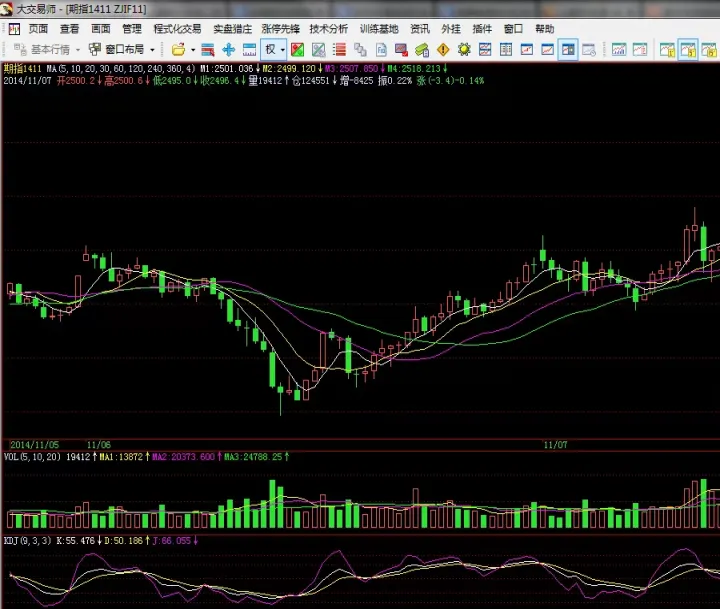The height and width of the screenshot is (609, 720).
Task: Click the blue crosshair cursor icon
Action: (228, 49)
